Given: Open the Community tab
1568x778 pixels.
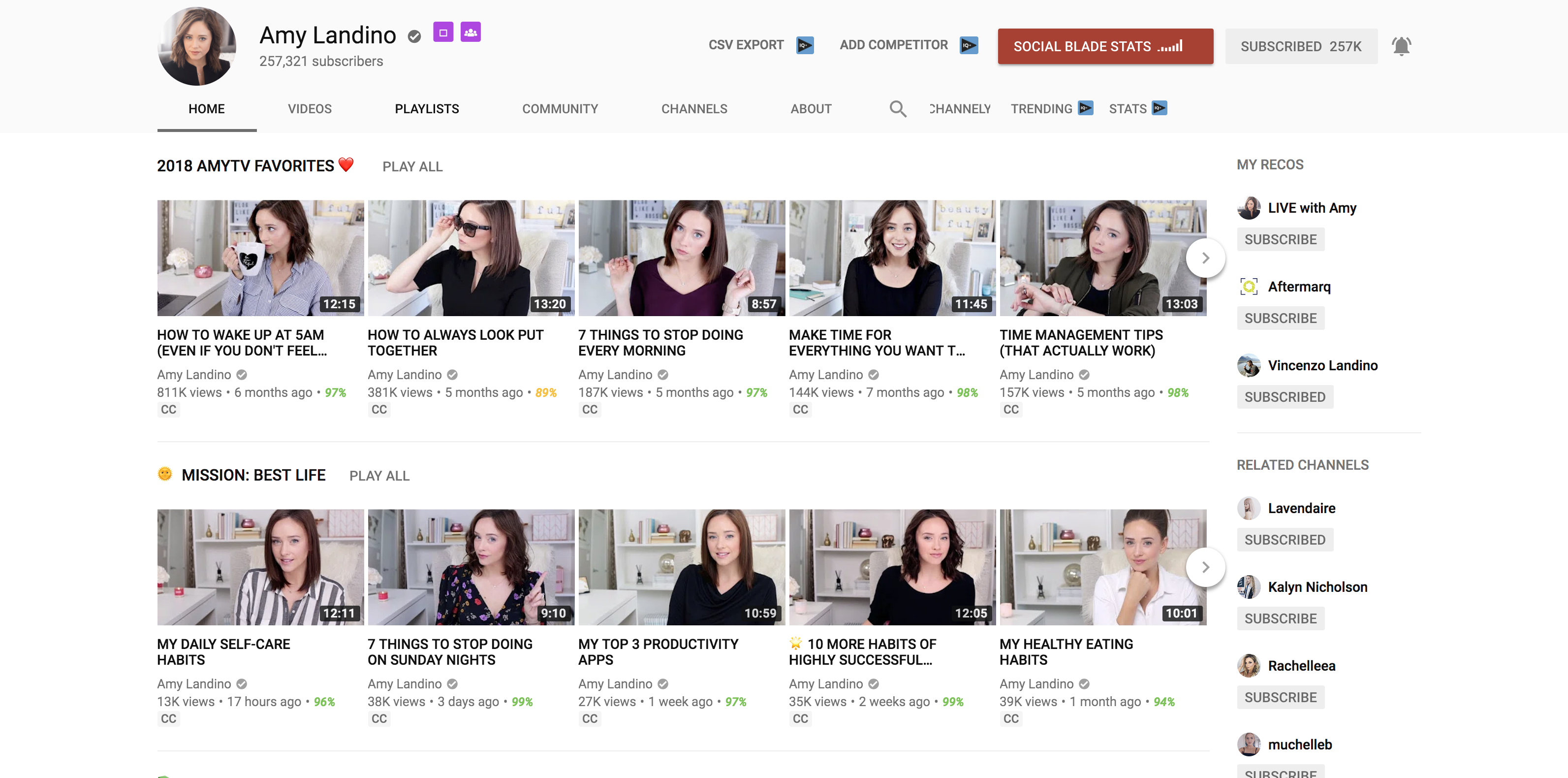Looking at the screenshot, I should click(x=560, y=109).
